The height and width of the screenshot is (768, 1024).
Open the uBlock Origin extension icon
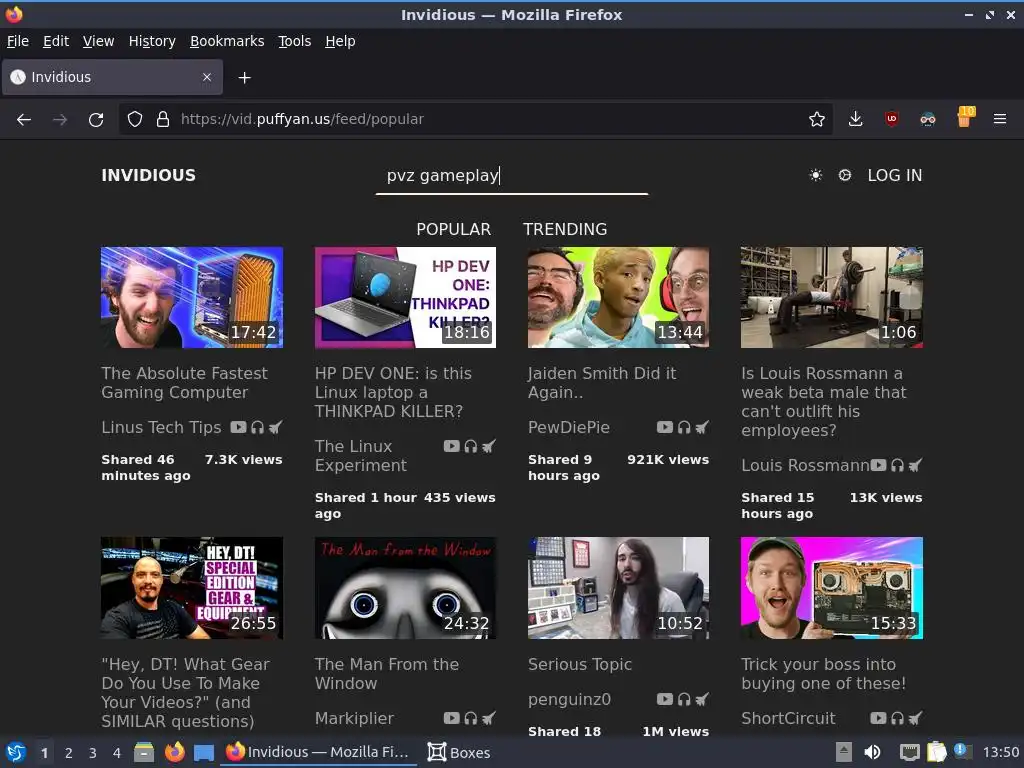coord(891,120)
